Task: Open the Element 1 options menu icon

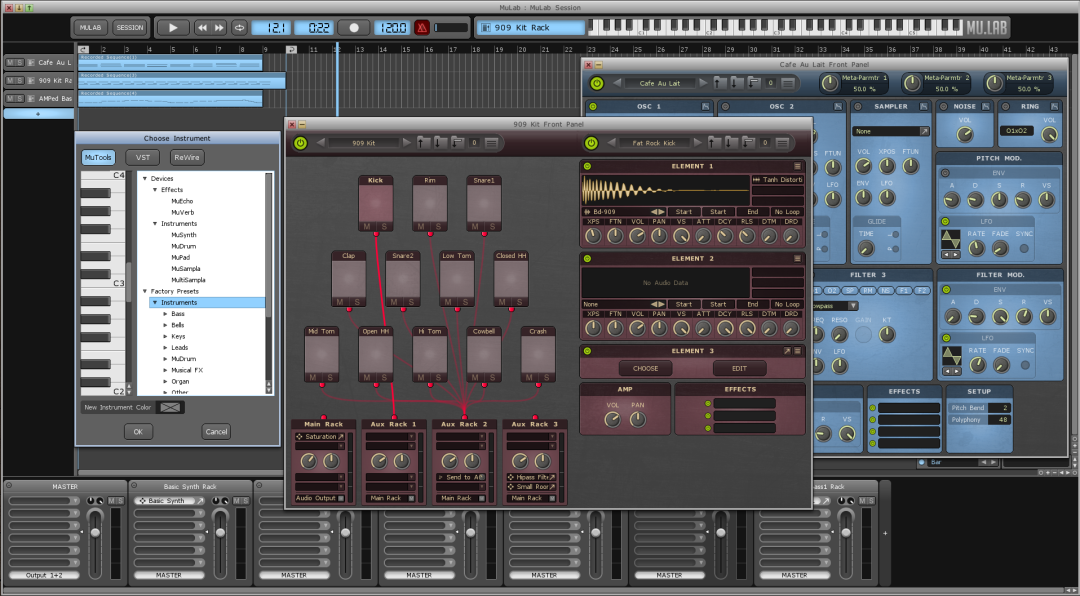Action: tap(797, 166)
